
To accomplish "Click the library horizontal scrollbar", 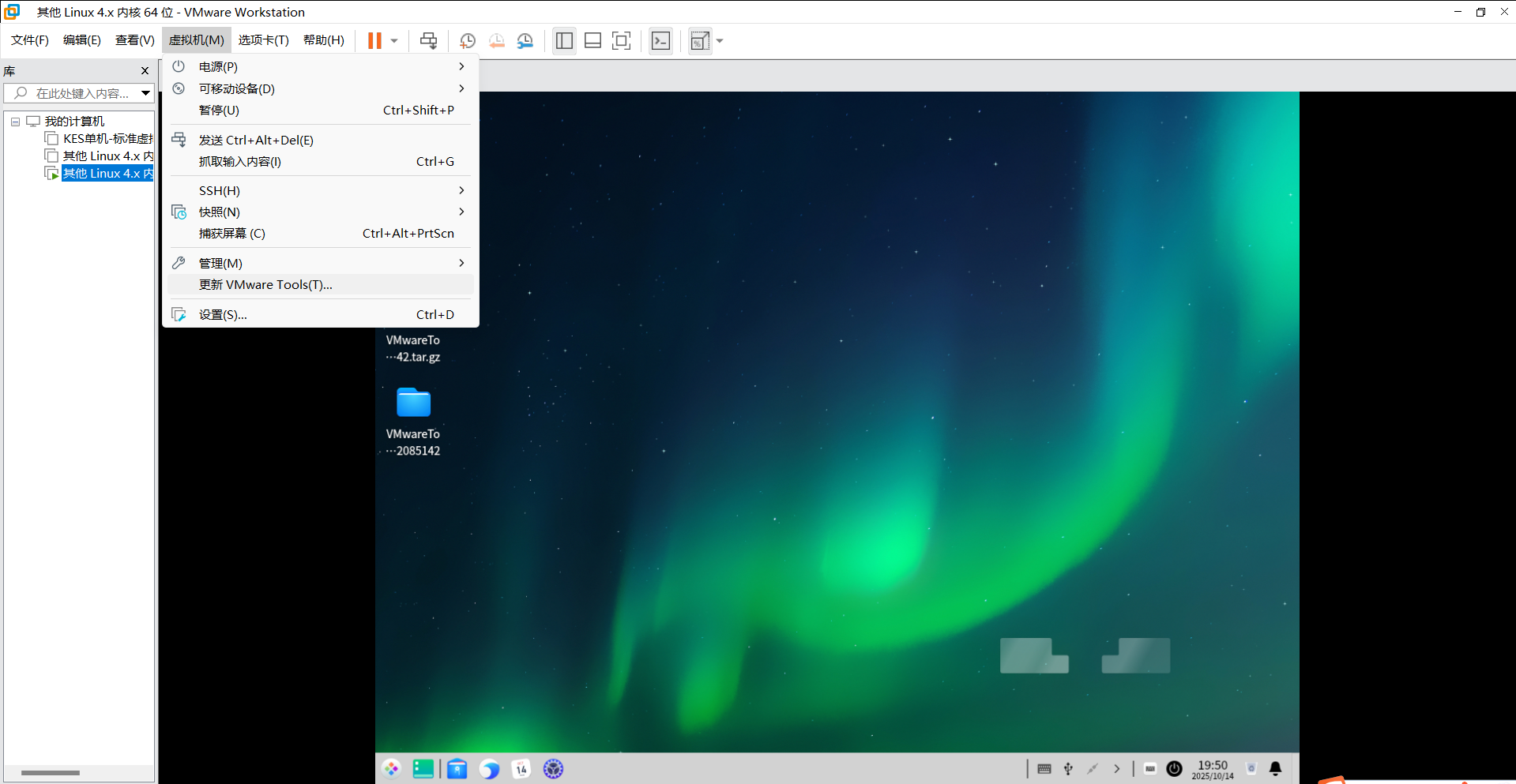I will (x=51, y=772).
